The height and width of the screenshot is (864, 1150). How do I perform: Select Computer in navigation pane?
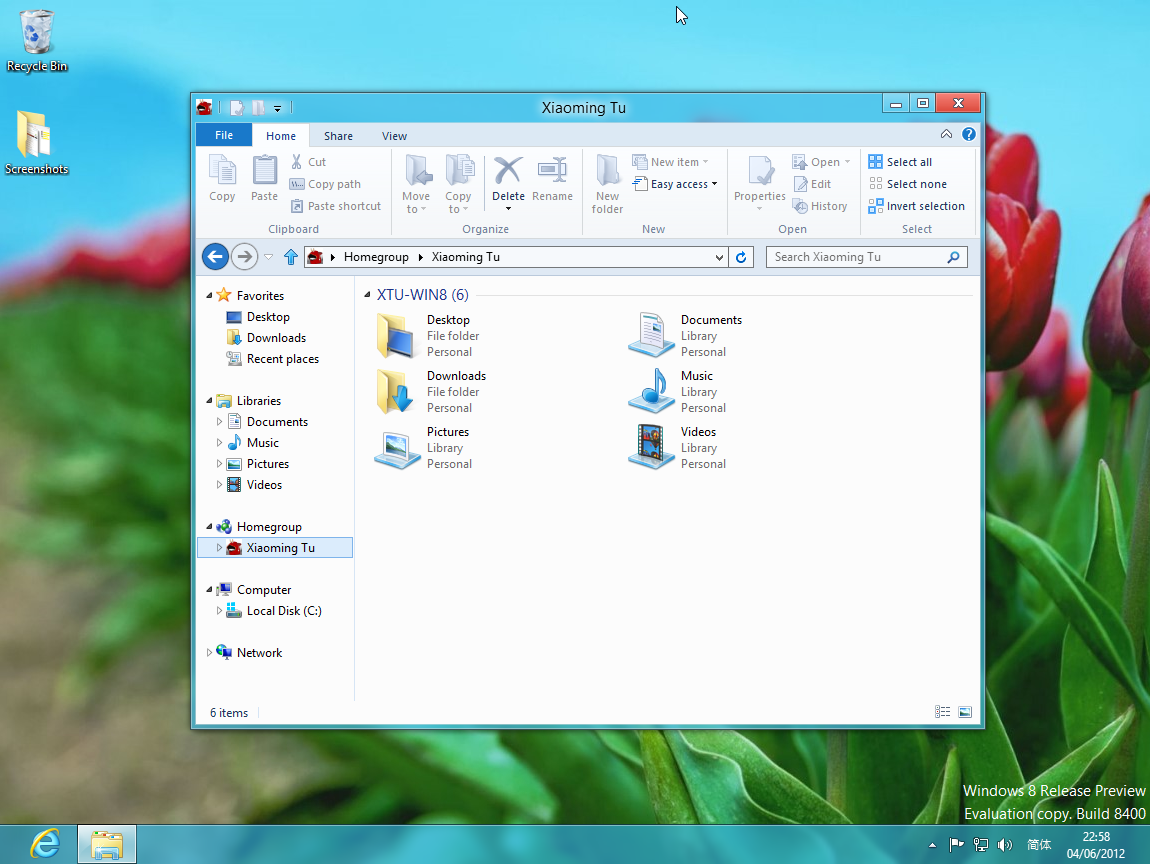(254, 590)
